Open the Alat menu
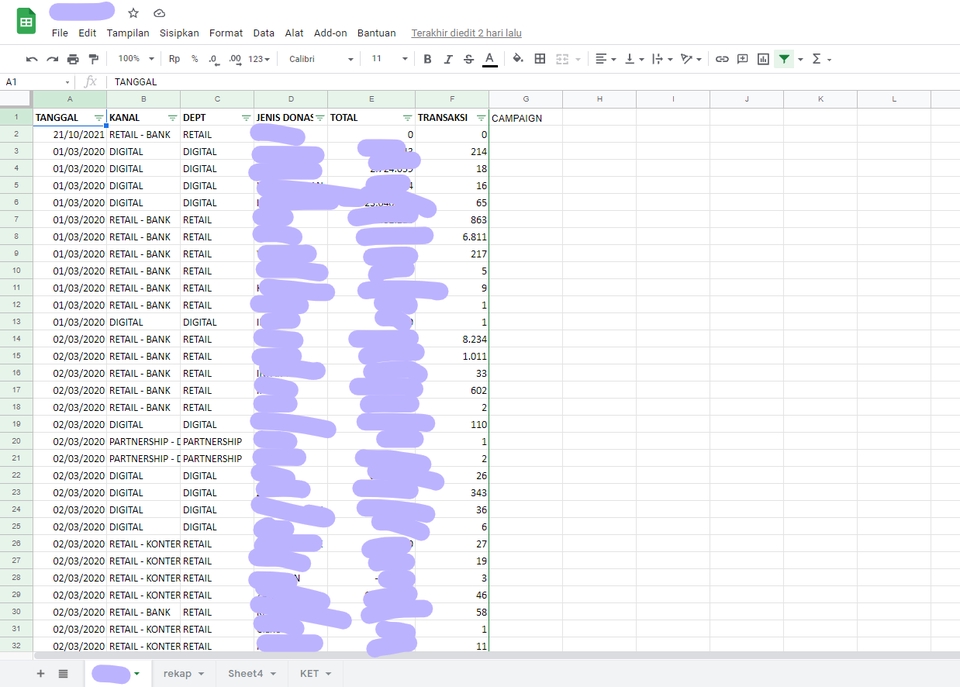The height and width of the screenshot is (687, 960). click(294, 33)
